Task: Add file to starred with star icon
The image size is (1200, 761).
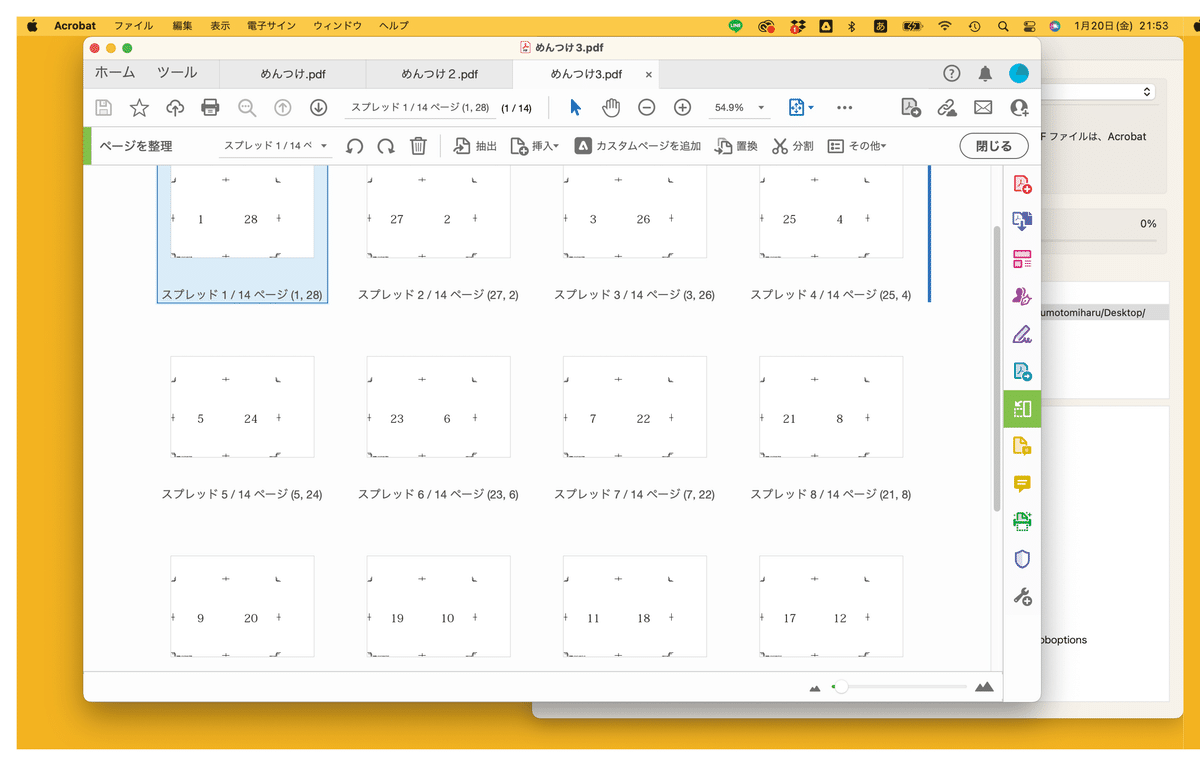Action: 139,107
